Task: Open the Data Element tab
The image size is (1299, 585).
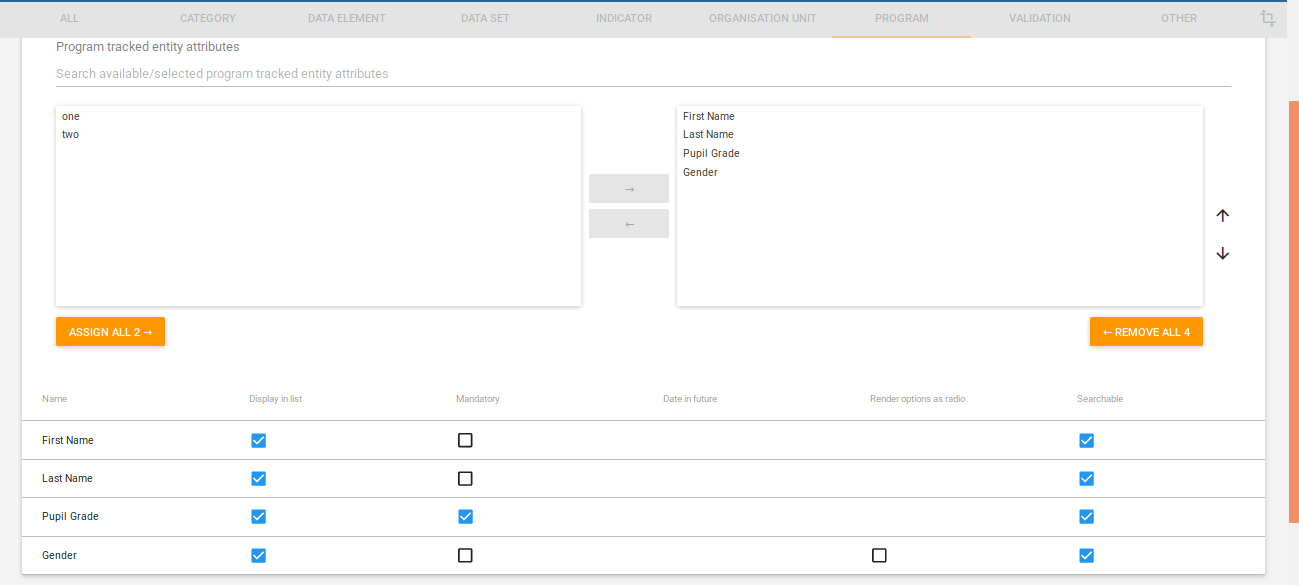Action: (x=347, y=18)
